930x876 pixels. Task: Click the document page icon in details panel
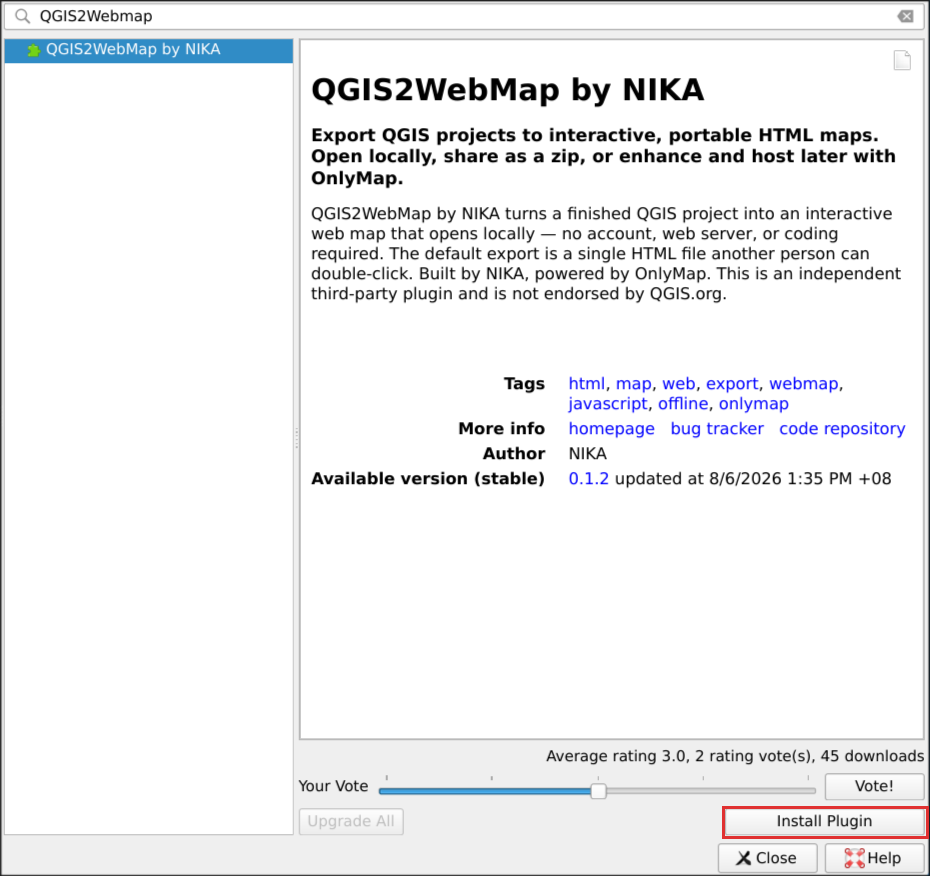(x=902, y=60)
